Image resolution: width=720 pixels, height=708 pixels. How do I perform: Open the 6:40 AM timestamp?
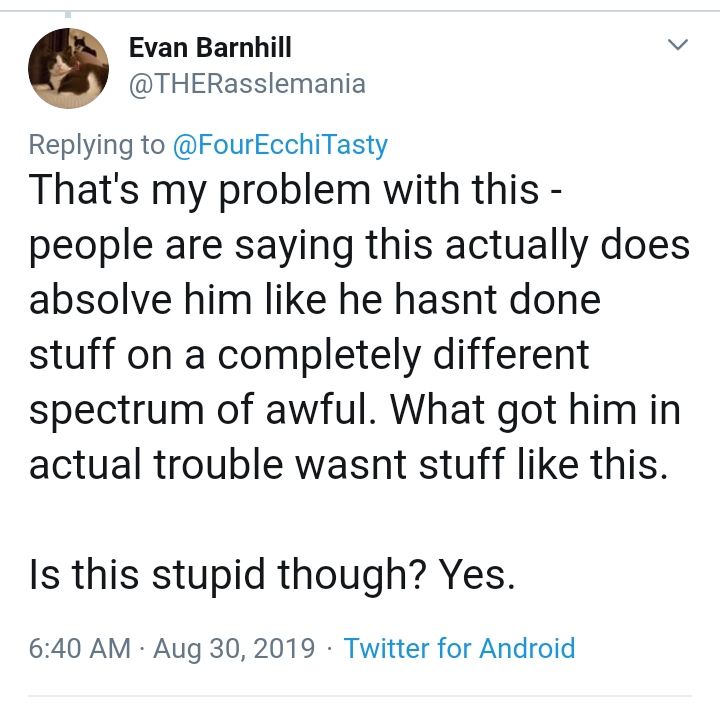coord(80,648)
